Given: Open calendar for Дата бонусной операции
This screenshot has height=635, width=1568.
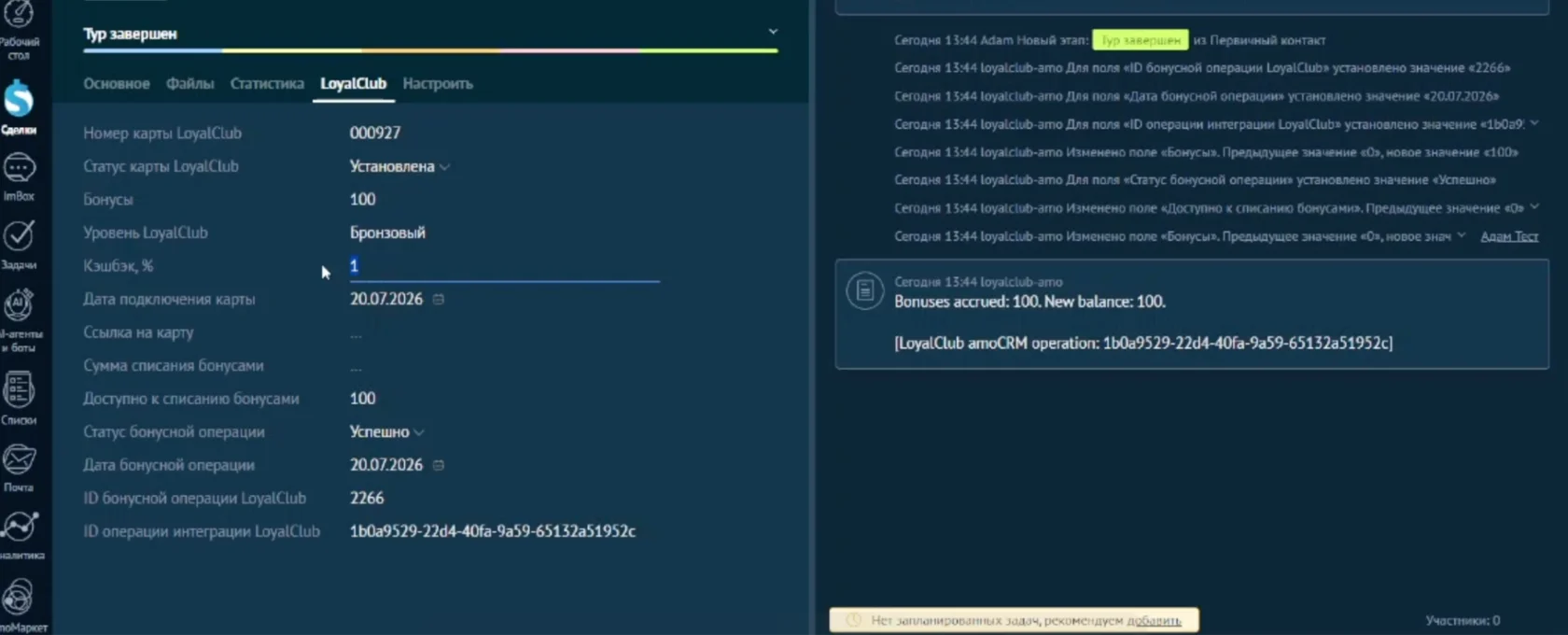Looking at the screenshot, I should click(x=439, y=465).
